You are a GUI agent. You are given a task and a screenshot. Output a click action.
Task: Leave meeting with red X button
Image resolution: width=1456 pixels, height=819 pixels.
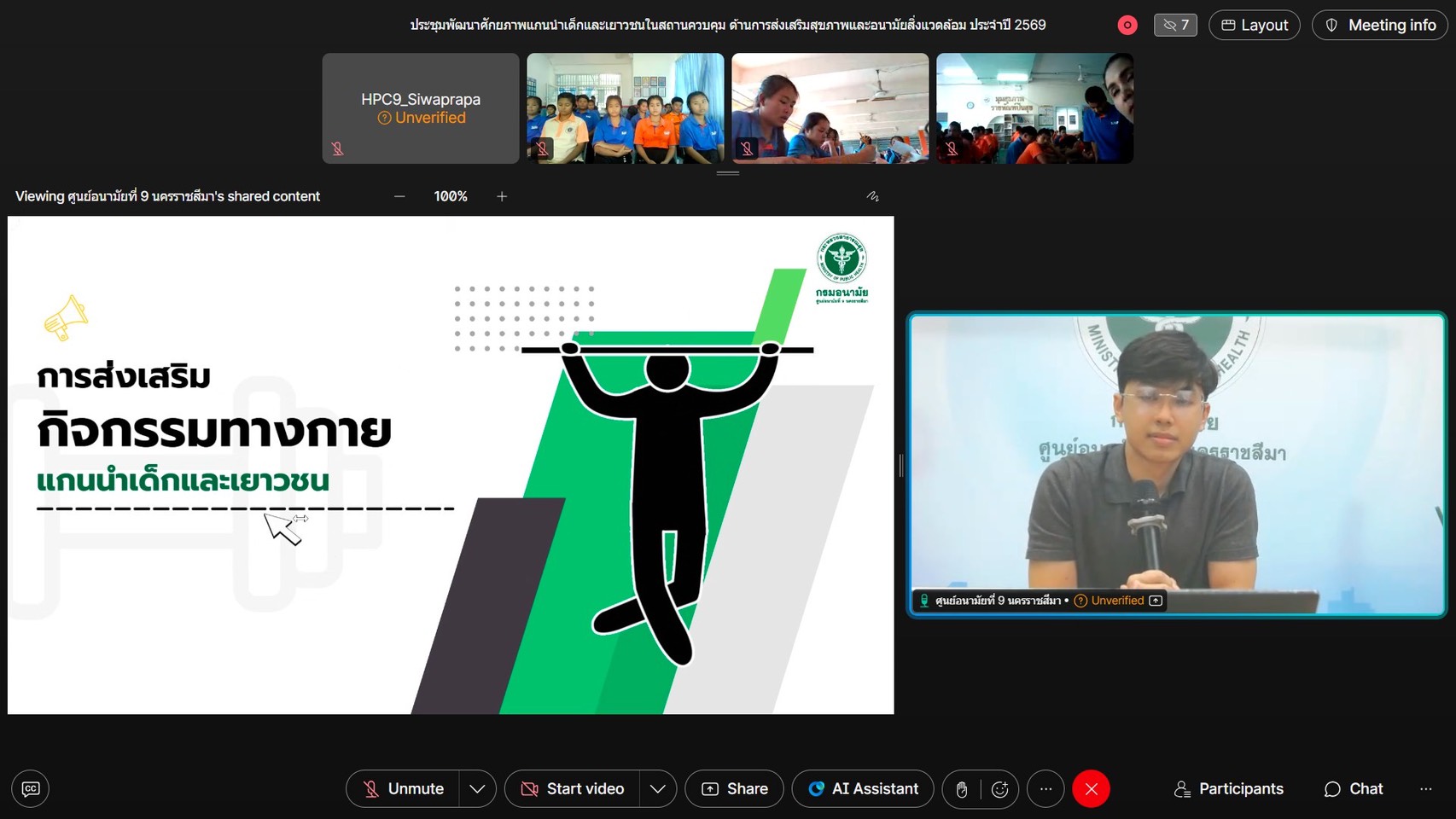pyautogui.click(x=1091, y=789)
